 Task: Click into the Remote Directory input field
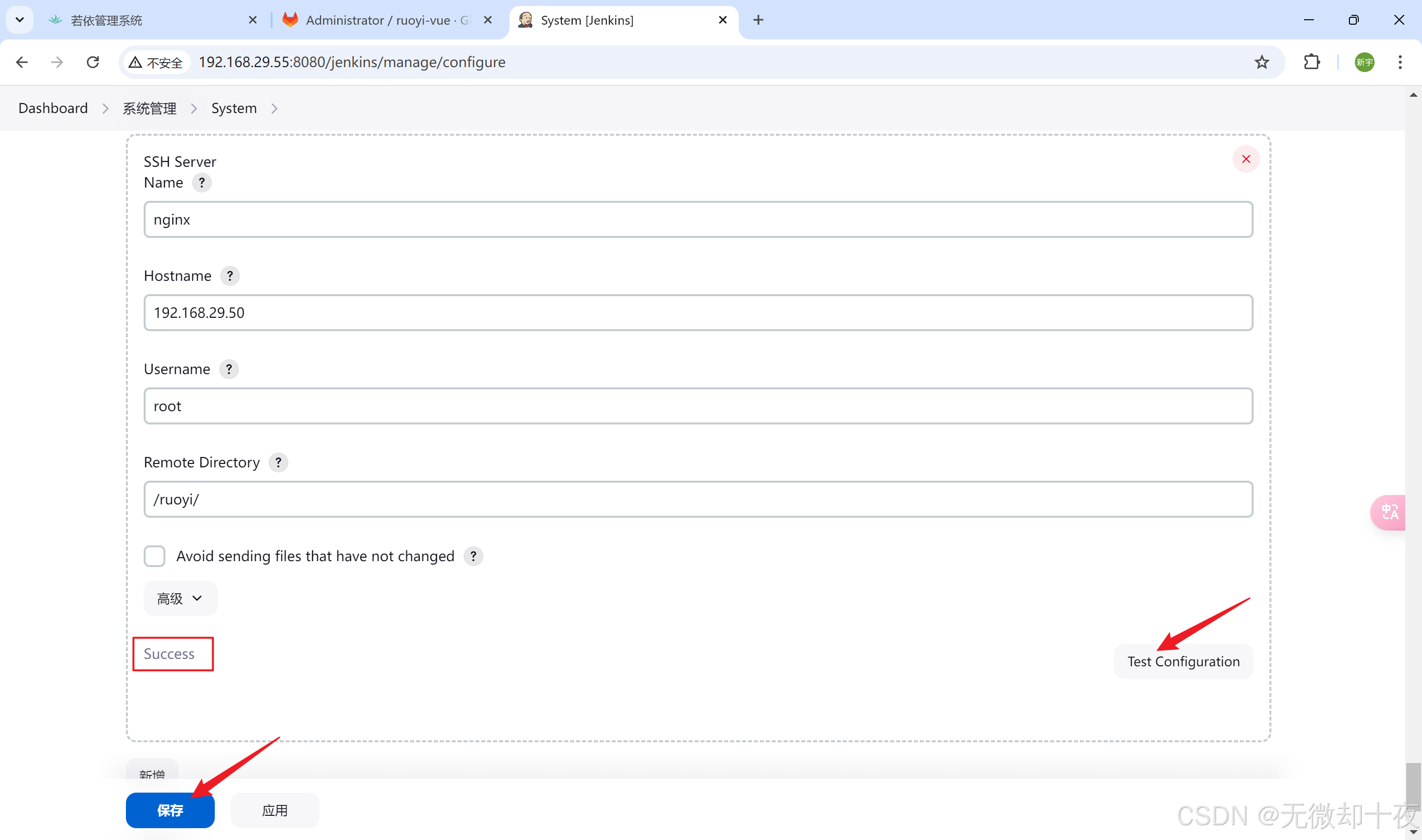tap(698, 499)
